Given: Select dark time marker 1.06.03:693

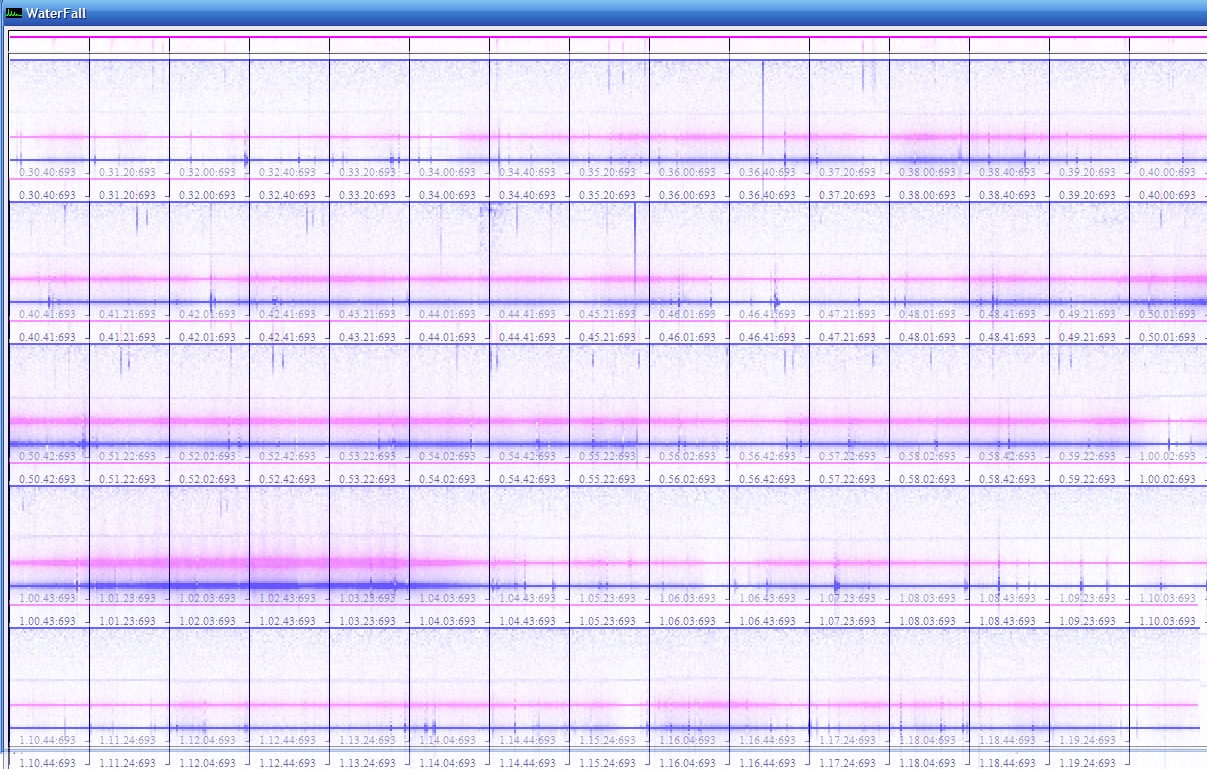Looking at the screenshot, I should [x=688, y=621].
